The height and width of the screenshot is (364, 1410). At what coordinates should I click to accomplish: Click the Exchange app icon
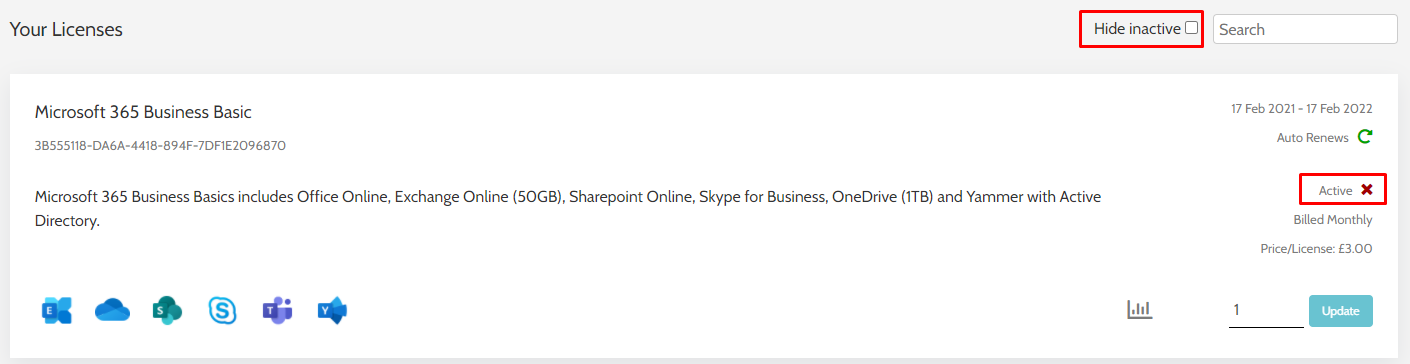coord(57,311)
